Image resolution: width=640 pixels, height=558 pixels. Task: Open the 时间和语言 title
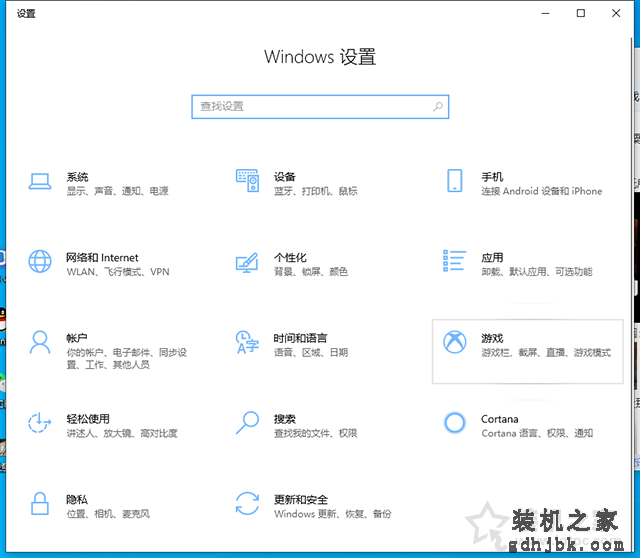pyautogui.click(x=300, y=338)
